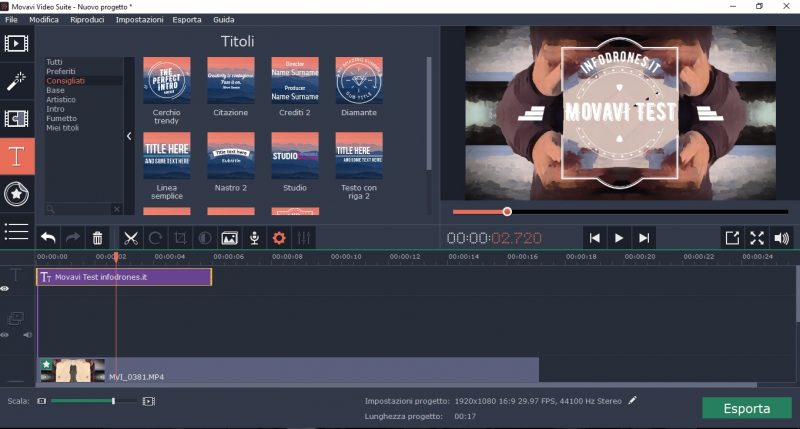Open the More tools list icon

click(x=16, y=231)
